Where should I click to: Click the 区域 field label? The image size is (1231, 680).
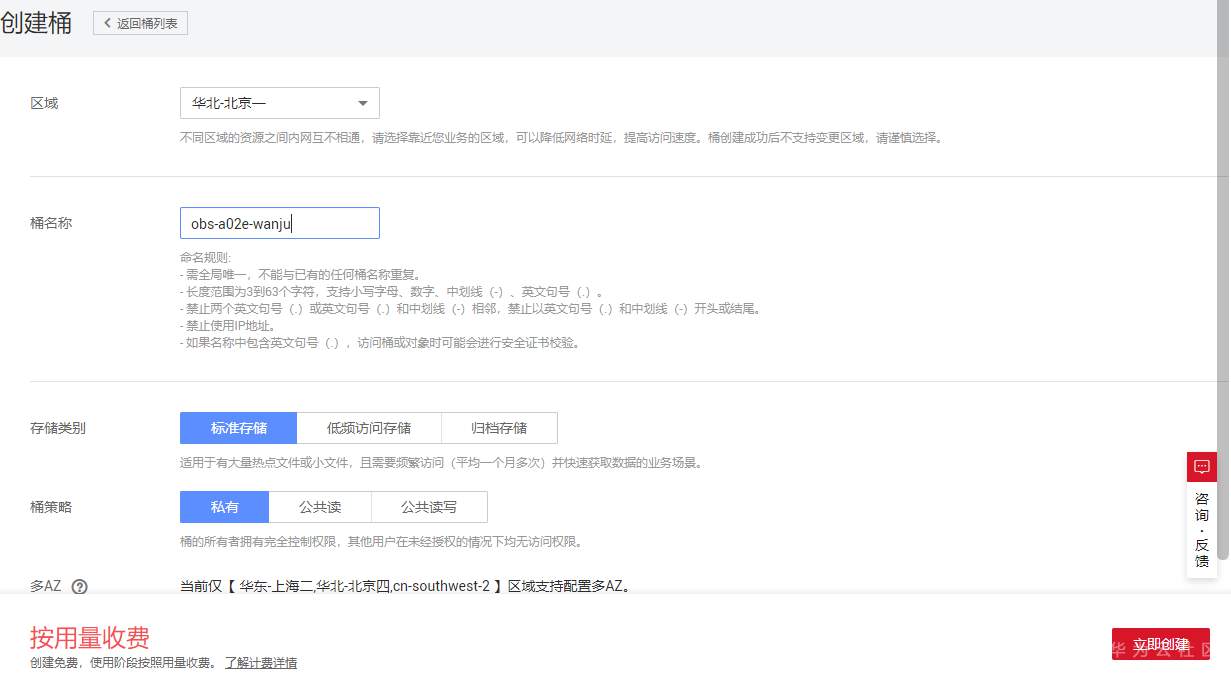coord(44,103)
